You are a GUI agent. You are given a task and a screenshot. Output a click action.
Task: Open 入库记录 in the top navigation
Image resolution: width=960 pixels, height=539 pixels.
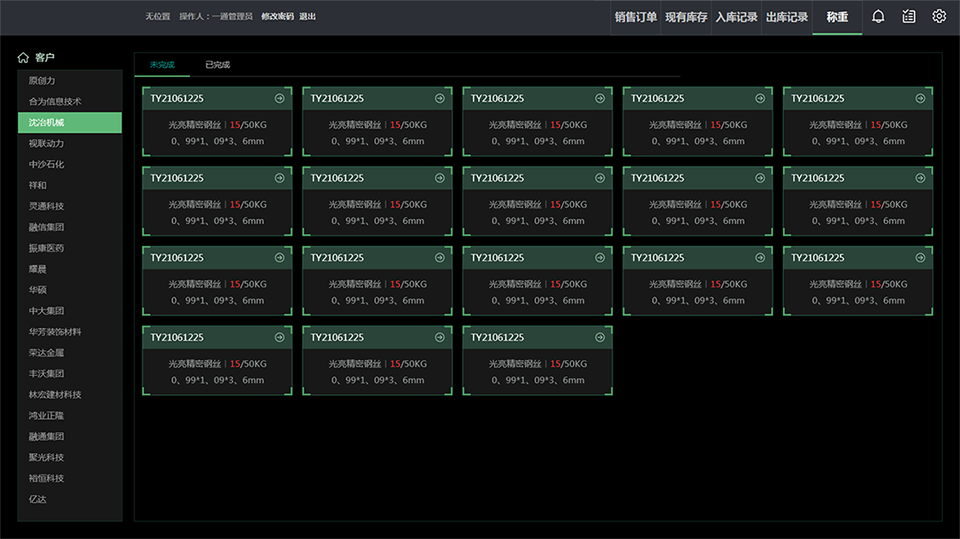736,17
